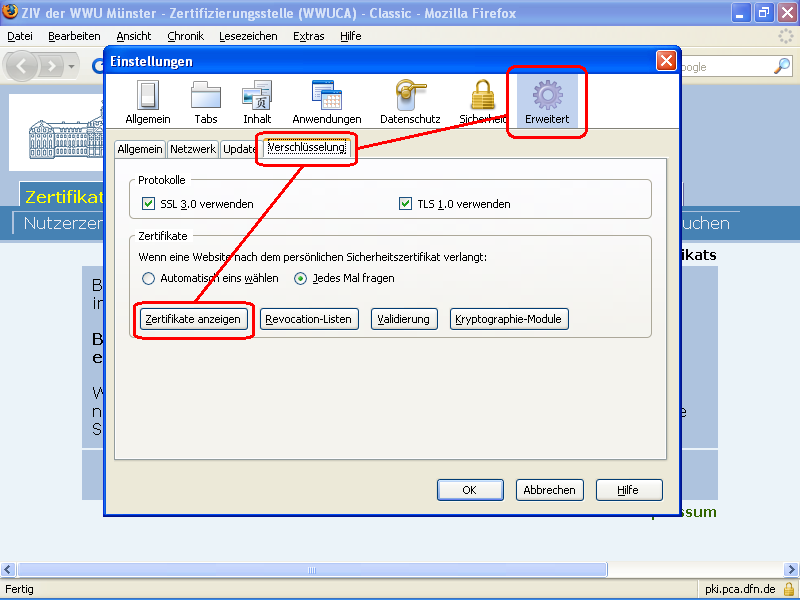Image resolution: width=800 pixels, height=600 pixels.
Task: Select Jedes Mal fragen option
Action: [302, 278]
